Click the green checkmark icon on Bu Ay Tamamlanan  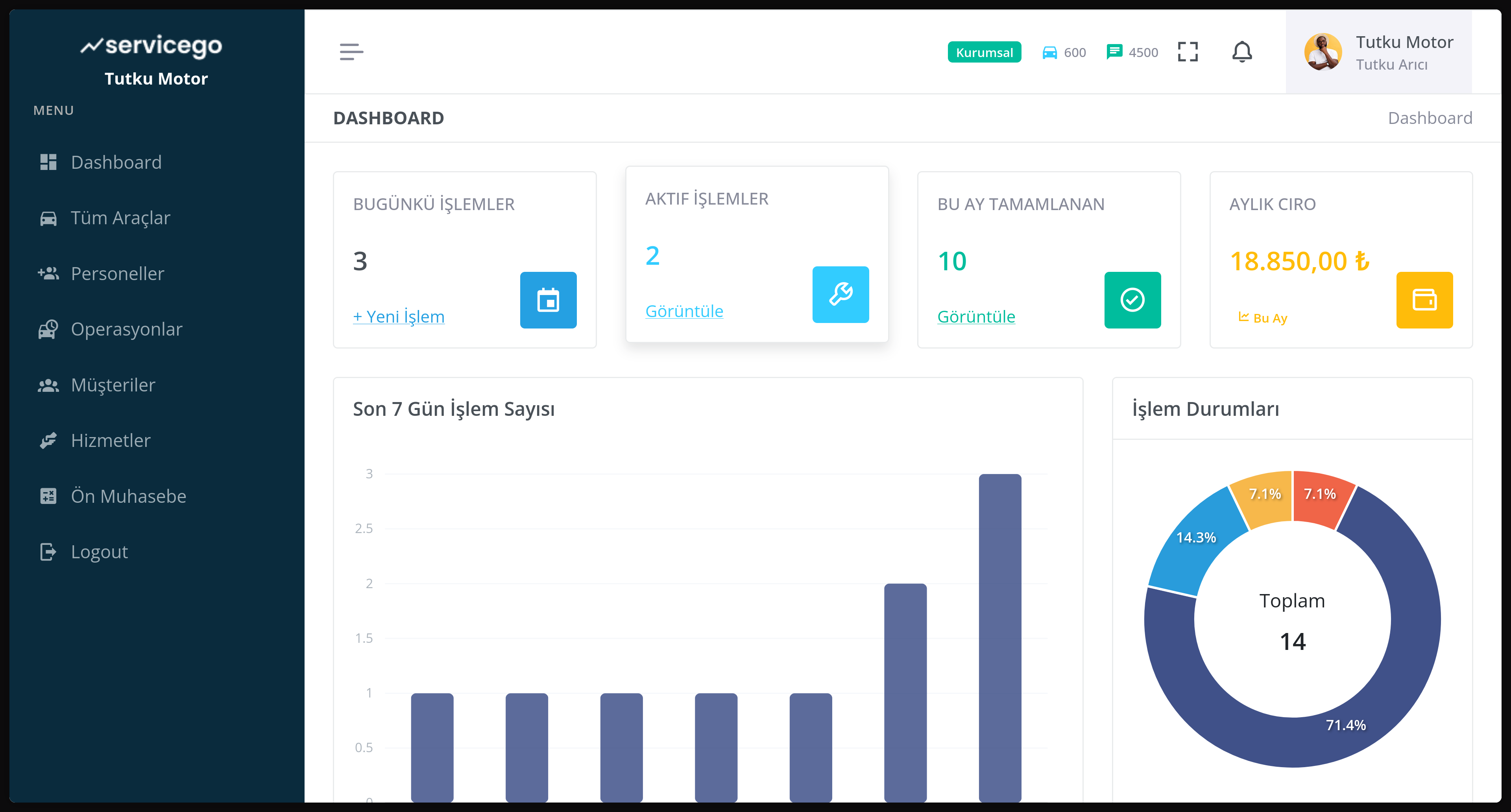tap(1132, 300)
